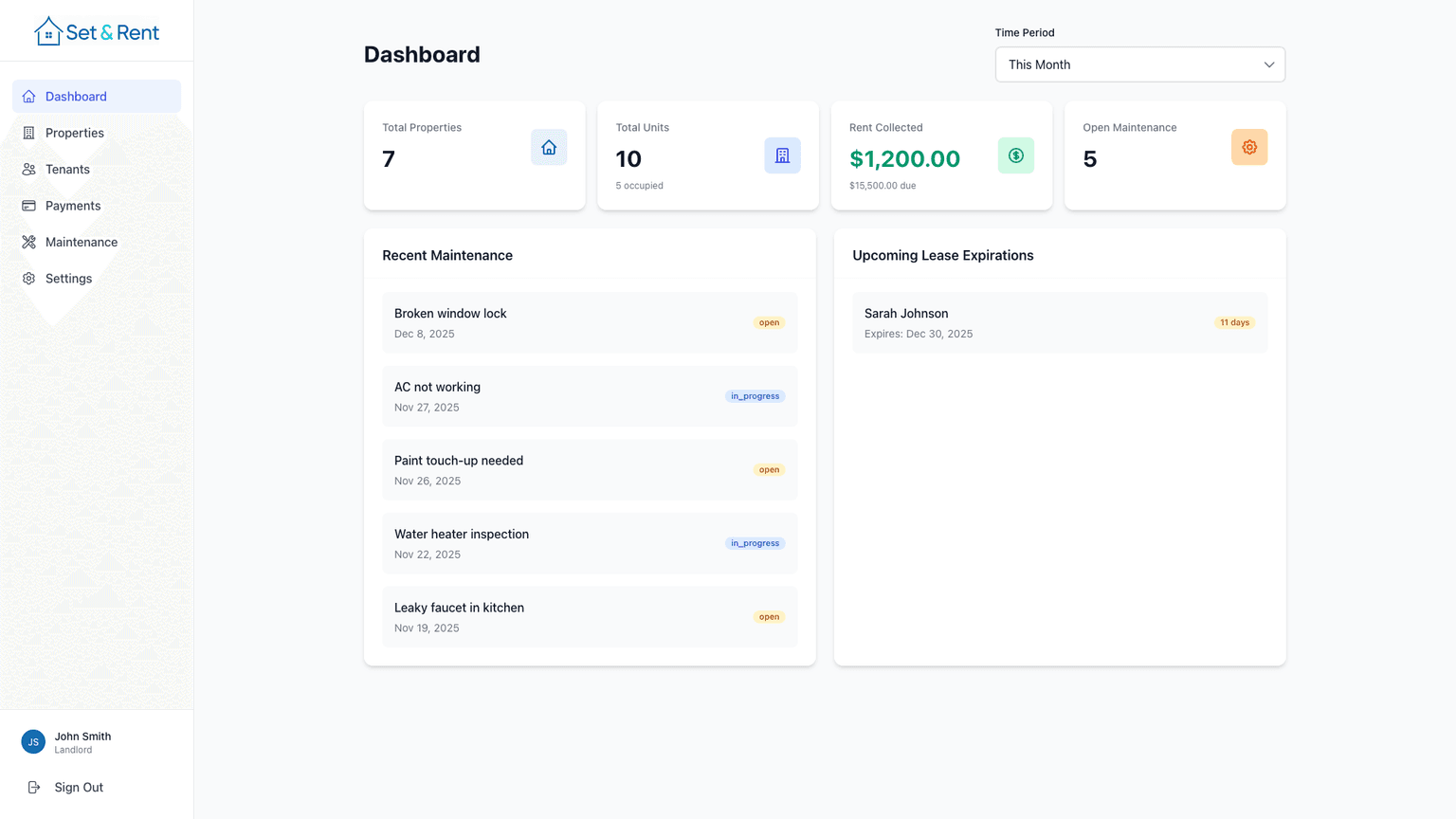Click the Tenants people icon
This screenshot has height=819, width=1456.
click(x=28, y=169)
